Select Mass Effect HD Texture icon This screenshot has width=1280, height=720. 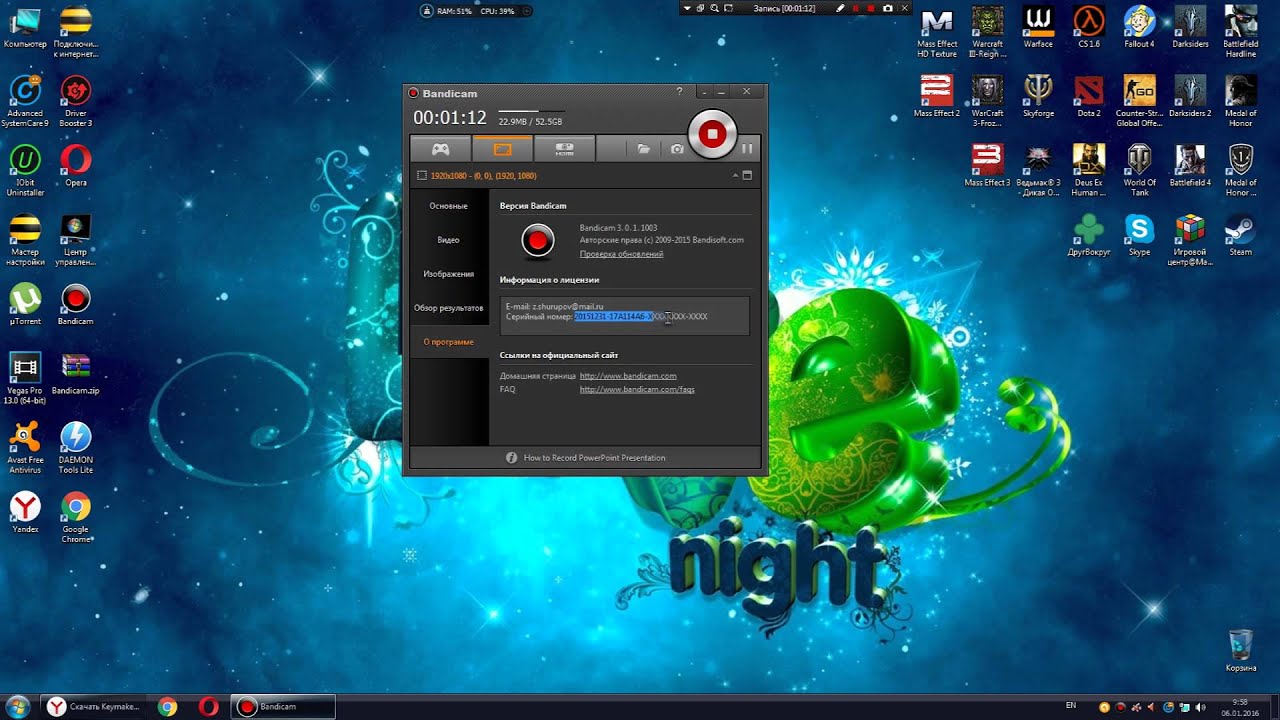pyautogui.click(x=936, y=32)
